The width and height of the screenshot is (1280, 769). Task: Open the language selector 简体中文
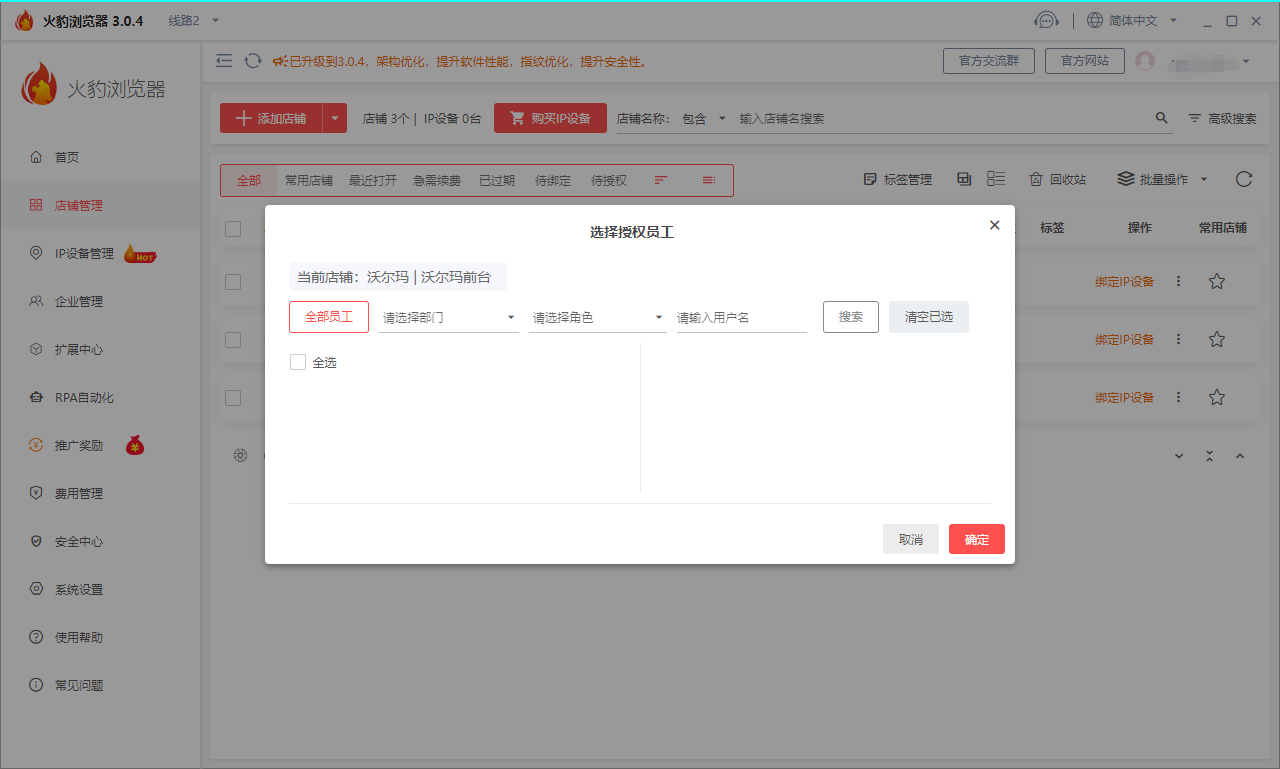click(1132, 21)
